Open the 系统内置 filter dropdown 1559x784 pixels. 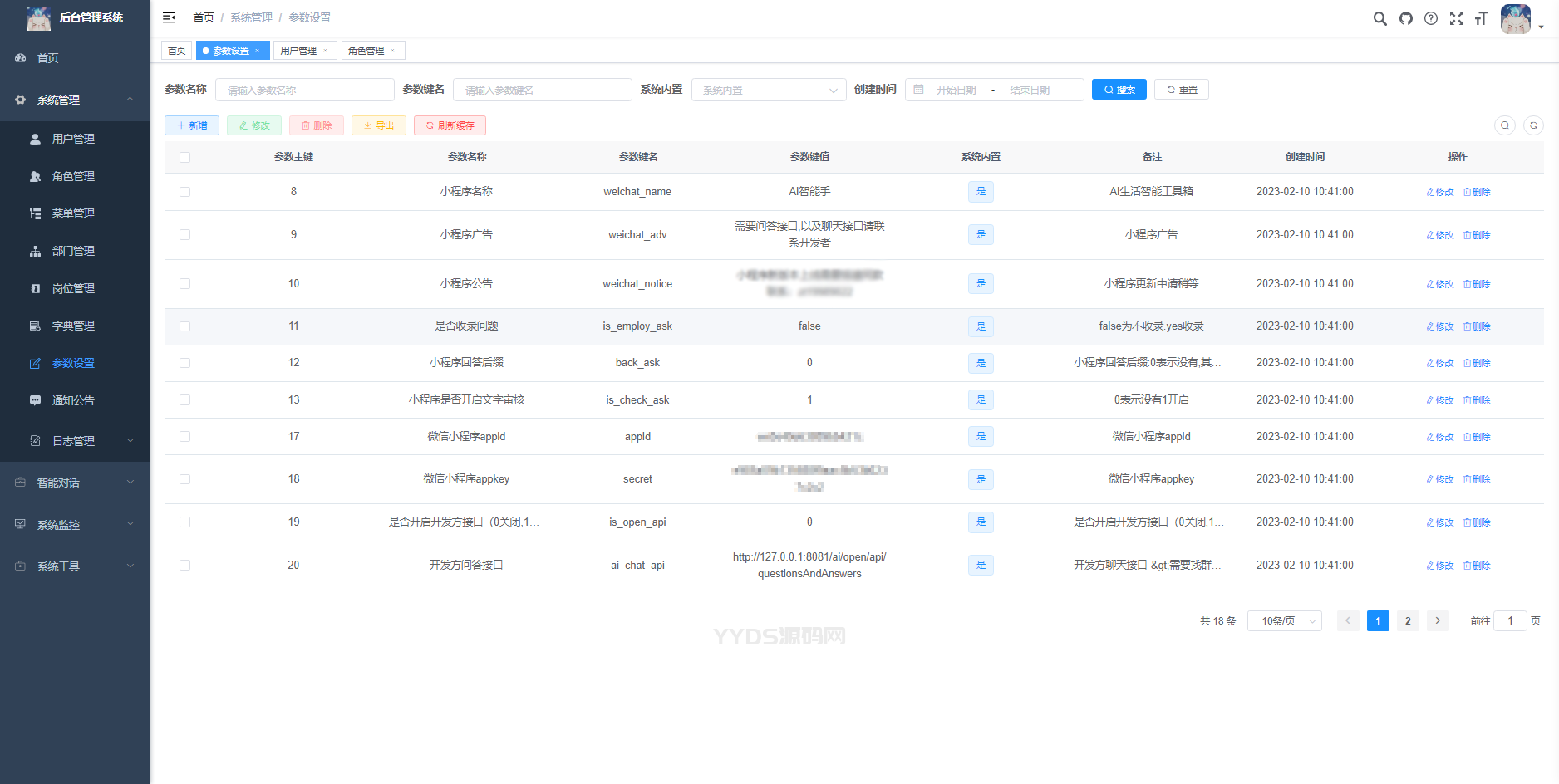[x=768, y=90]
